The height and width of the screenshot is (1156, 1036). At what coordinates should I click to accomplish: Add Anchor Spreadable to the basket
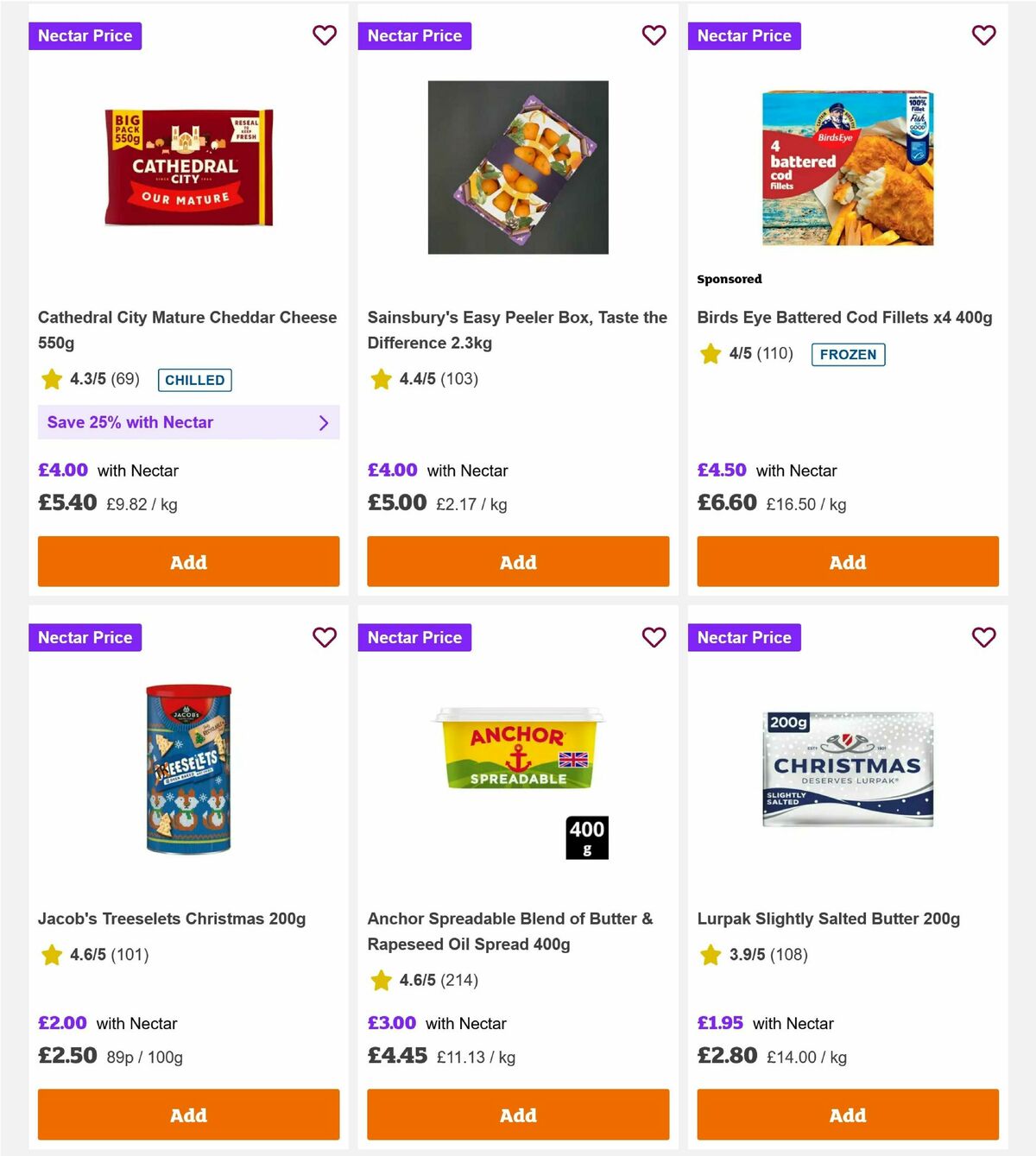[518, 1115]
